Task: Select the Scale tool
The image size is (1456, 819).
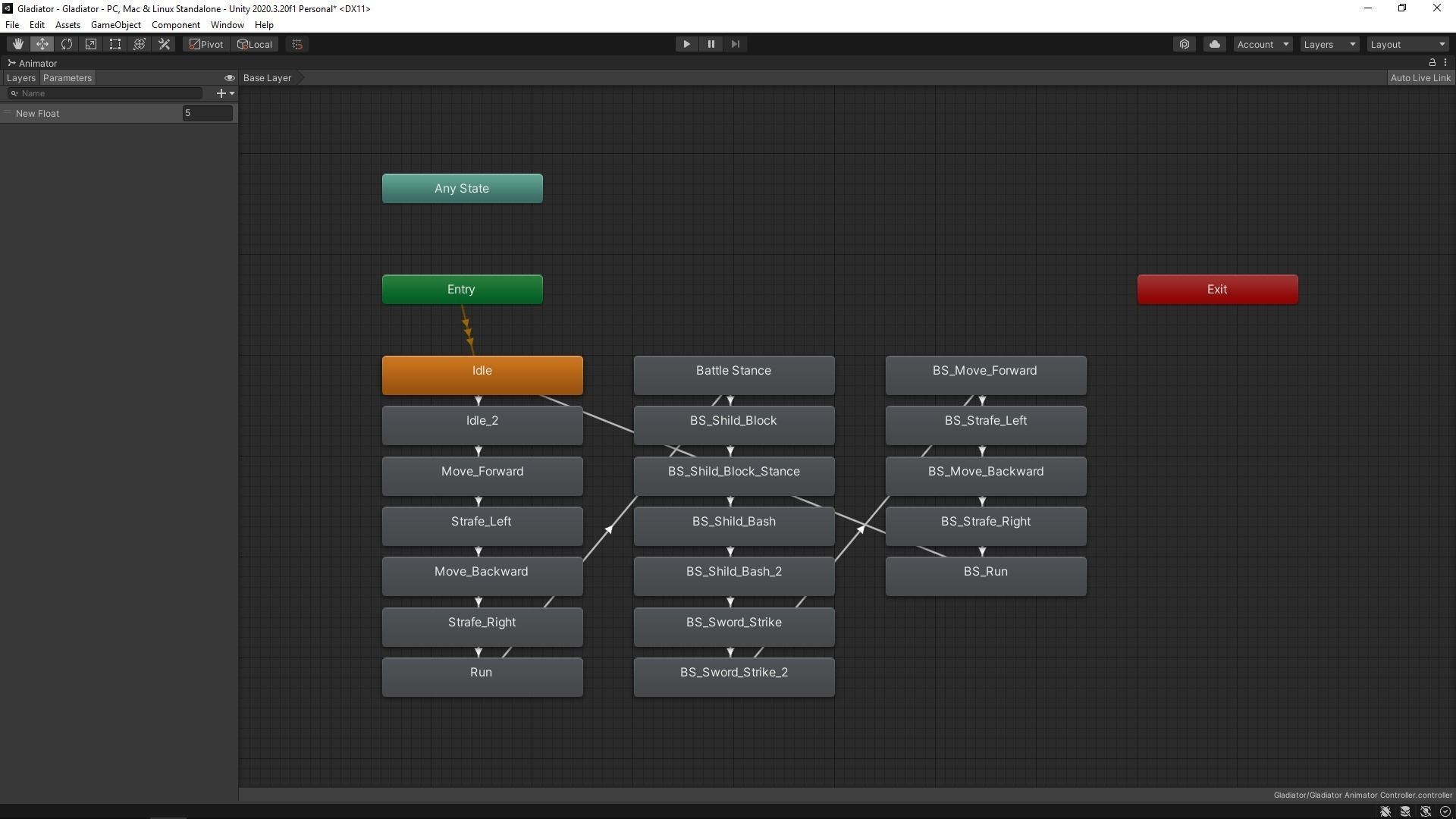Action: 91,44
